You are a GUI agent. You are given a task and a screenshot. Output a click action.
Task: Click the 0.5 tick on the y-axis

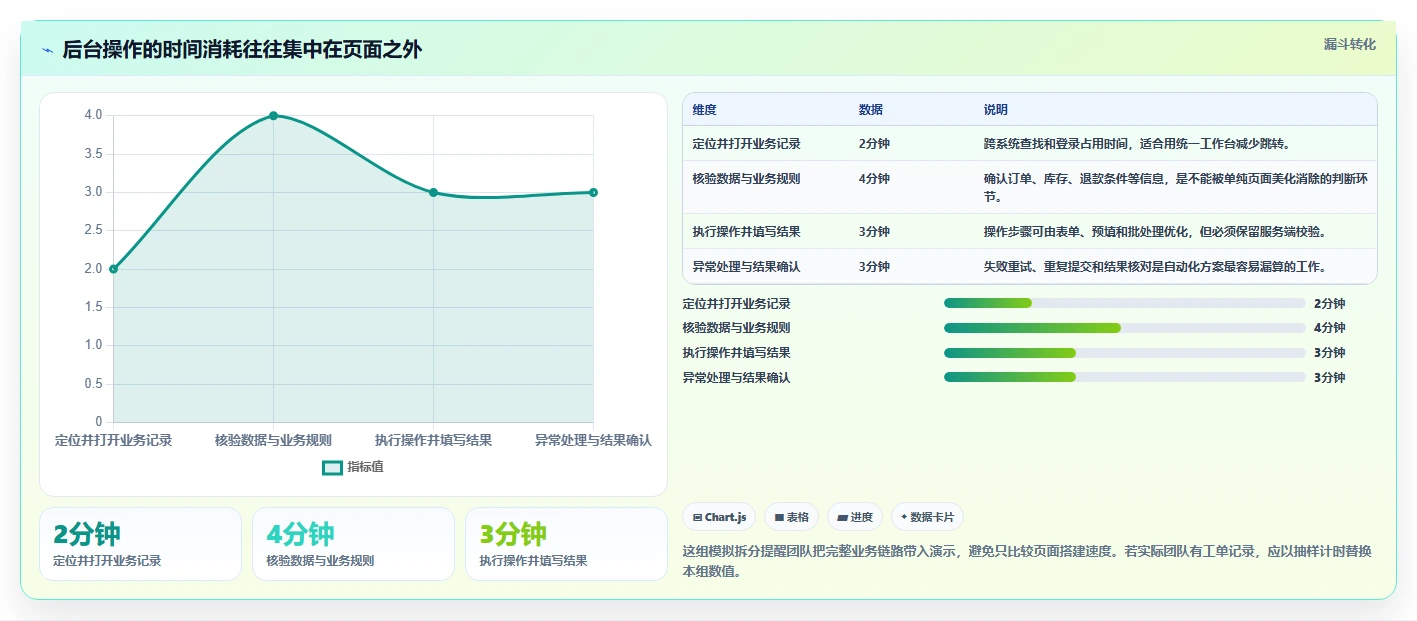tap(93, 384)
